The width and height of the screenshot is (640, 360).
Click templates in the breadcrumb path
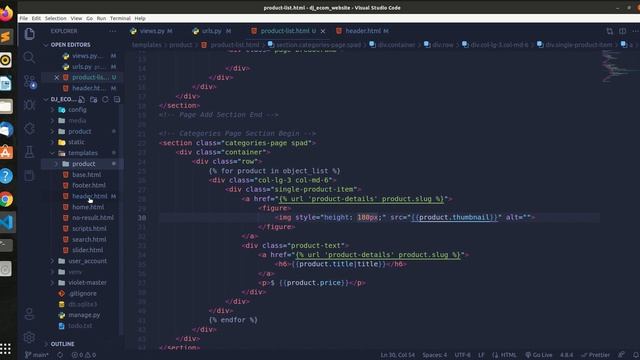[x=147, y=45]
